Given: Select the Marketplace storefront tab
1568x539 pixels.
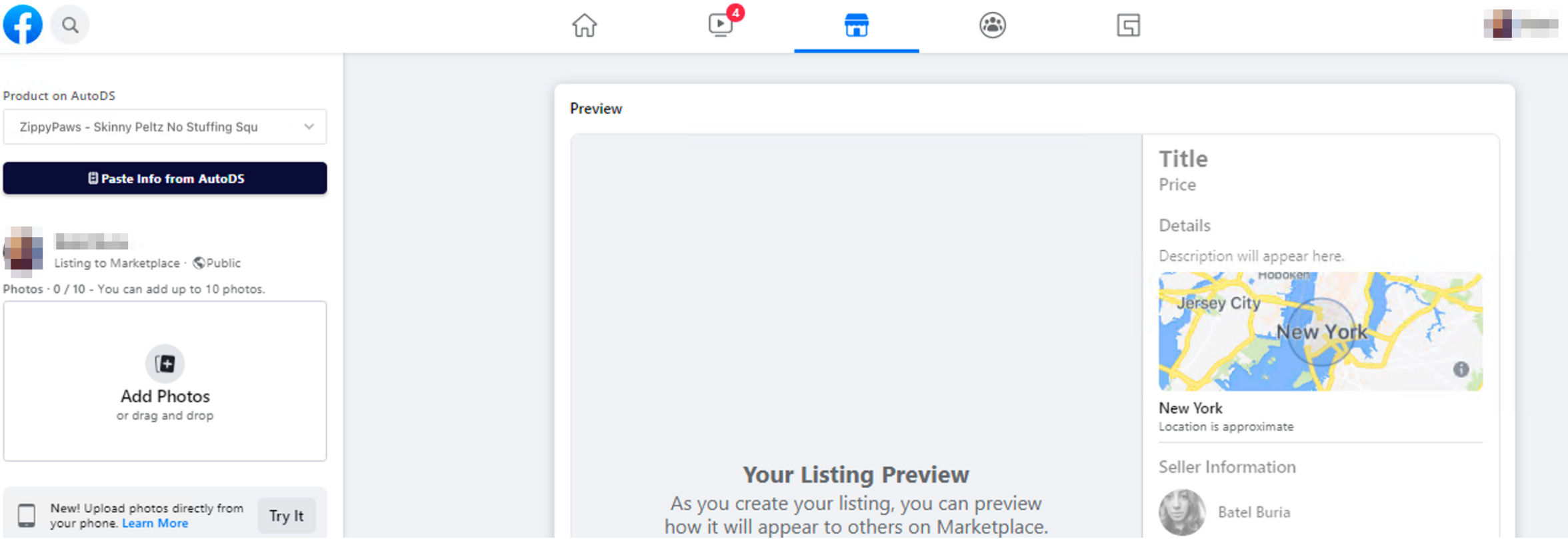Looking at the screenshot, I should (x=857, y=25).
